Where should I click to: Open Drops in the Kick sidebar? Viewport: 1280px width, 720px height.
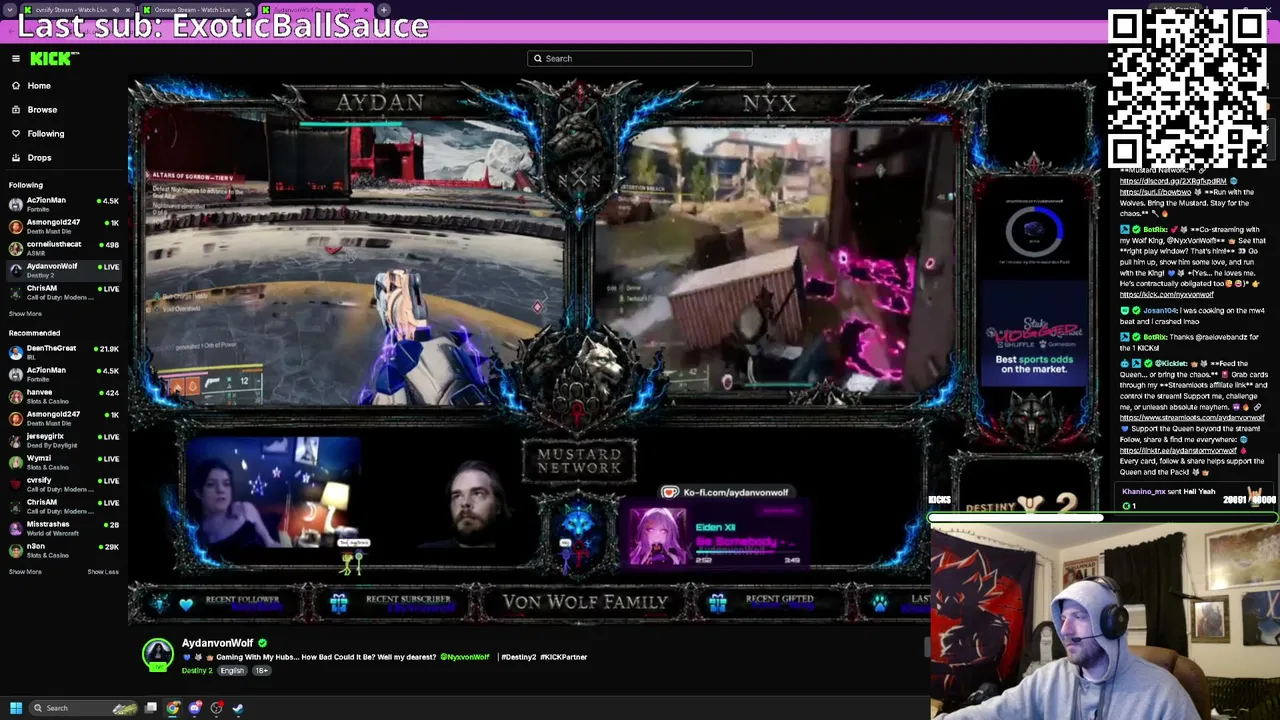[x=39, y=158]
